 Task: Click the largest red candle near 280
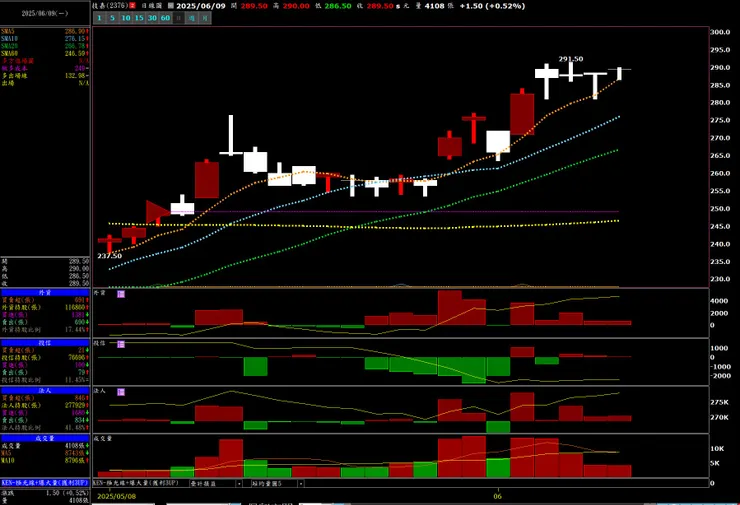[522, 113]
